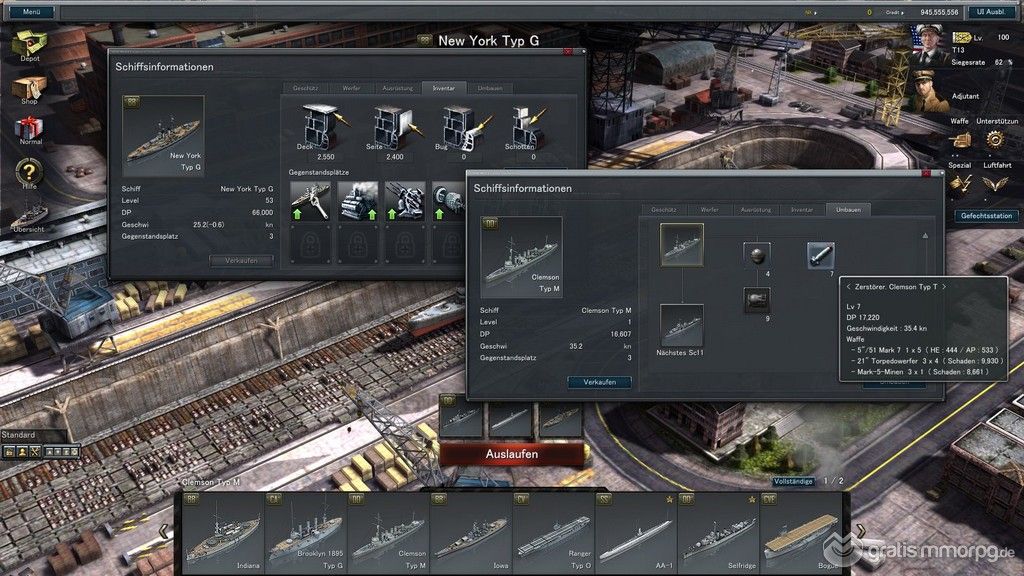Click the Gefechtsstation button

coord(986,215)
